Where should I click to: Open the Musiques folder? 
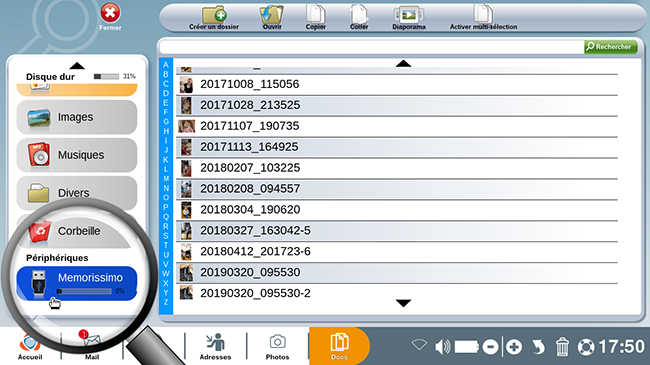pyautogui.click(x=77, y=155)
